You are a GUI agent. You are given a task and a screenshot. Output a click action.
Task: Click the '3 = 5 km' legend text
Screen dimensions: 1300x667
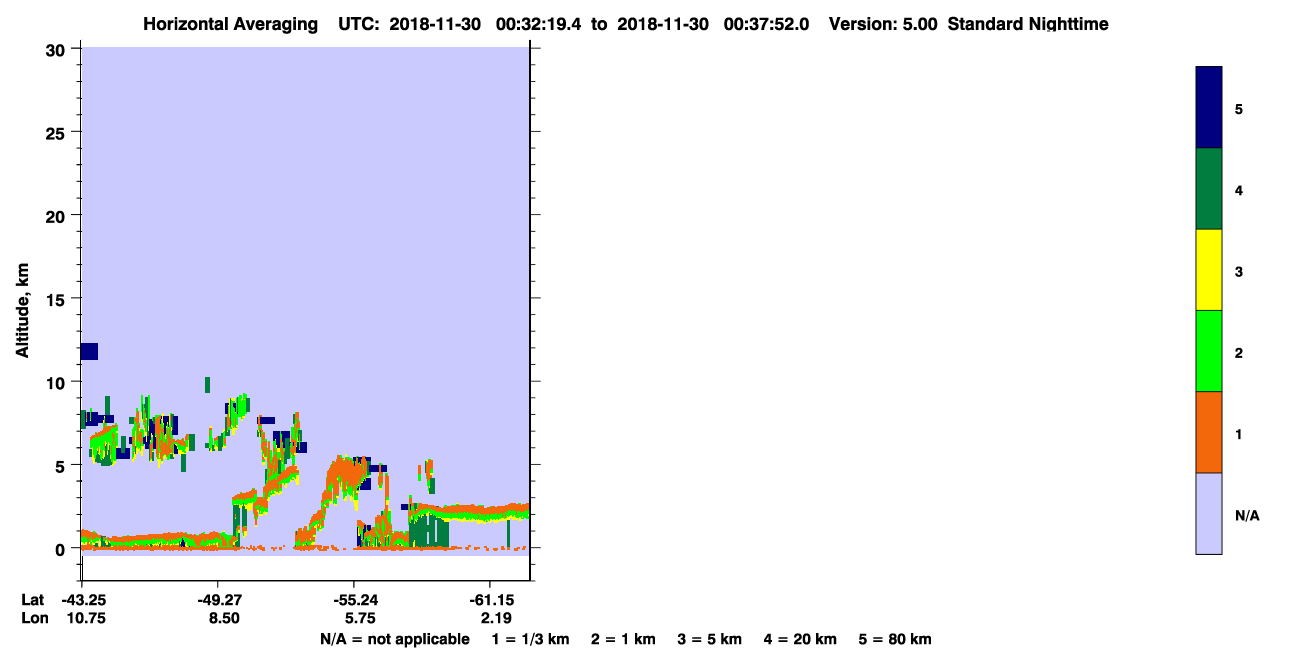[x=710, y=639]
